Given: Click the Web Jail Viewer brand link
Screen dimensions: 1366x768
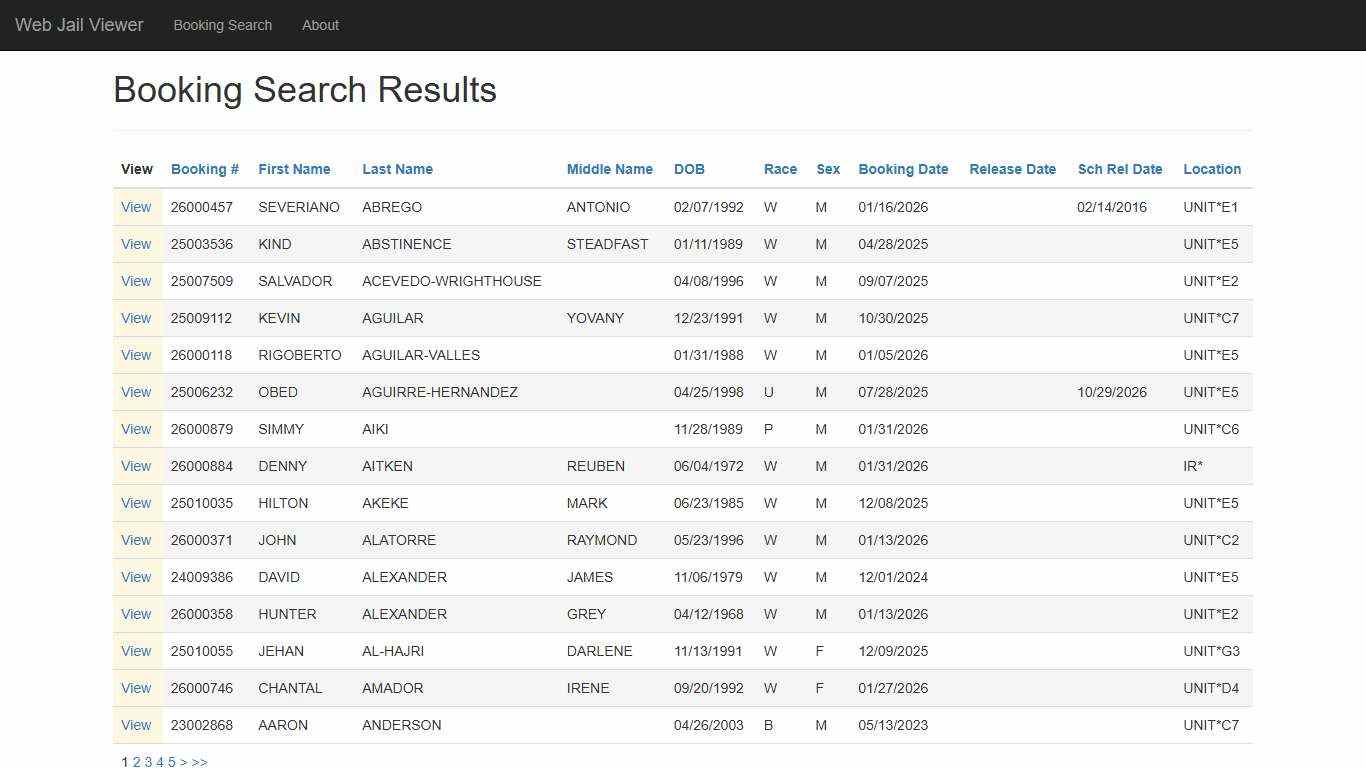Looking at the screenshot, I should pyautogui.click(x=78, y=25).
